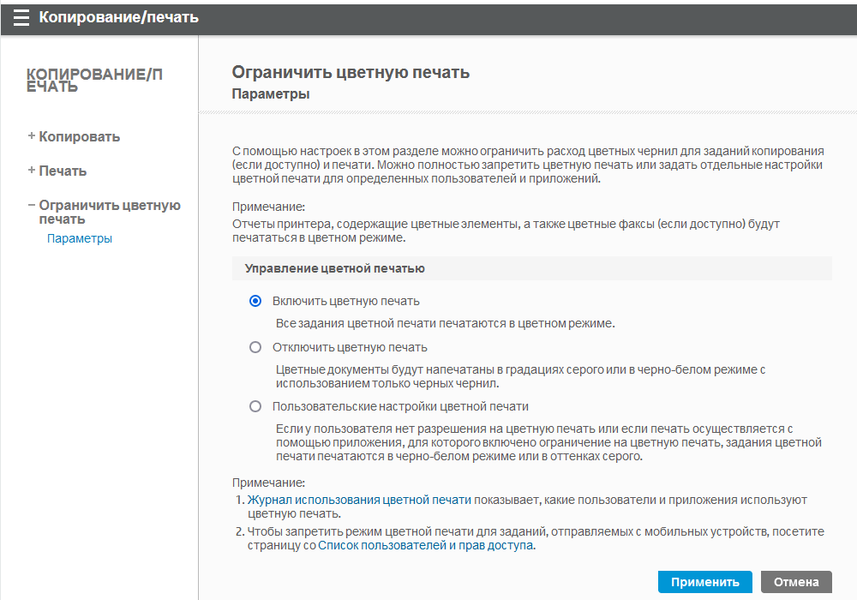Click the Копирование/печать title in top bar
Screen dimensions: 857x600
pyautogui.click(x=118, y=17)
